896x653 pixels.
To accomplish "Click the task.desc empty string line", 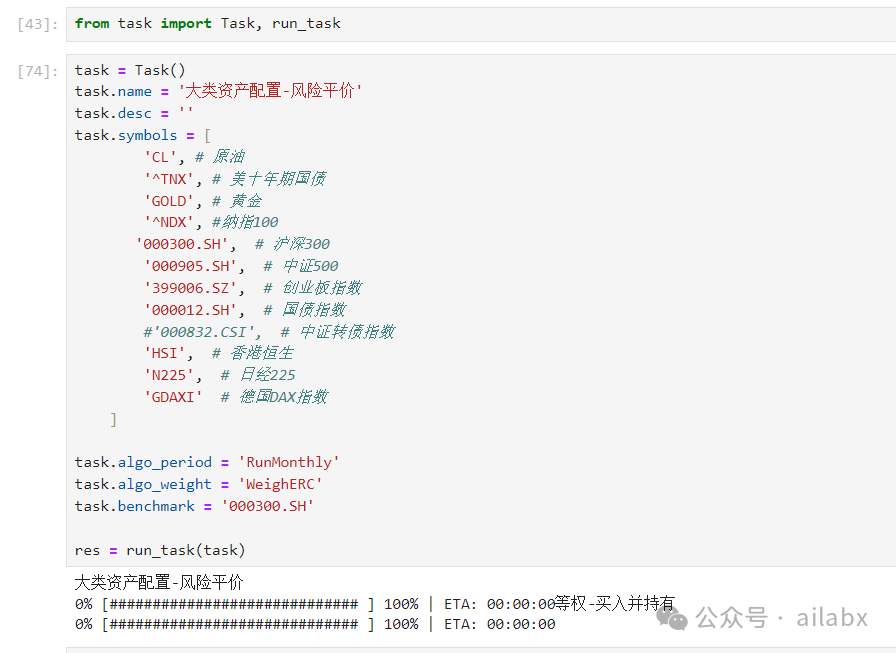I will pyautogui.click(x=134, y=113).
